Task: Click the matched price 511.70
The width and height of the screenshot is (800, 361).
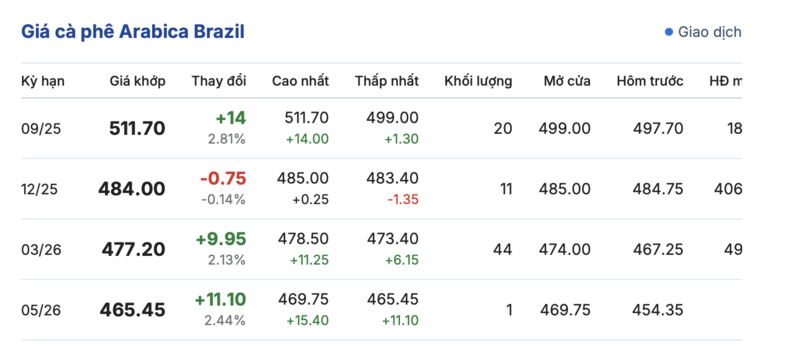Action: 137,128
